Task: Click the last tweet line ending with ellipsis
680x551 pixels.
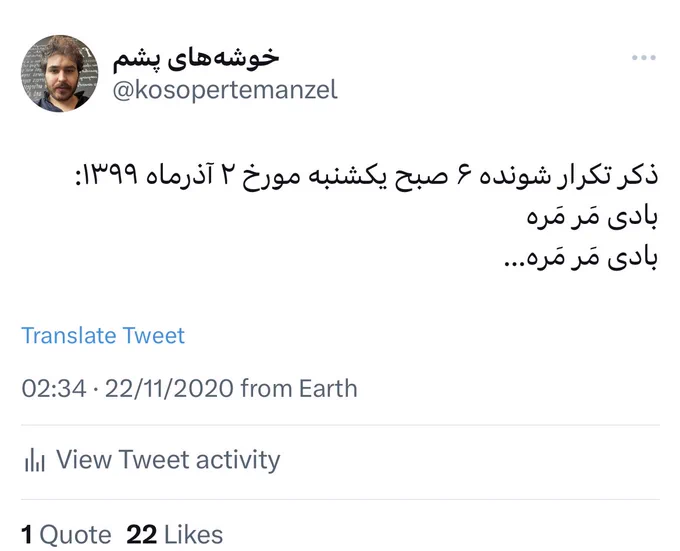Action: click(x=581, y=257)
